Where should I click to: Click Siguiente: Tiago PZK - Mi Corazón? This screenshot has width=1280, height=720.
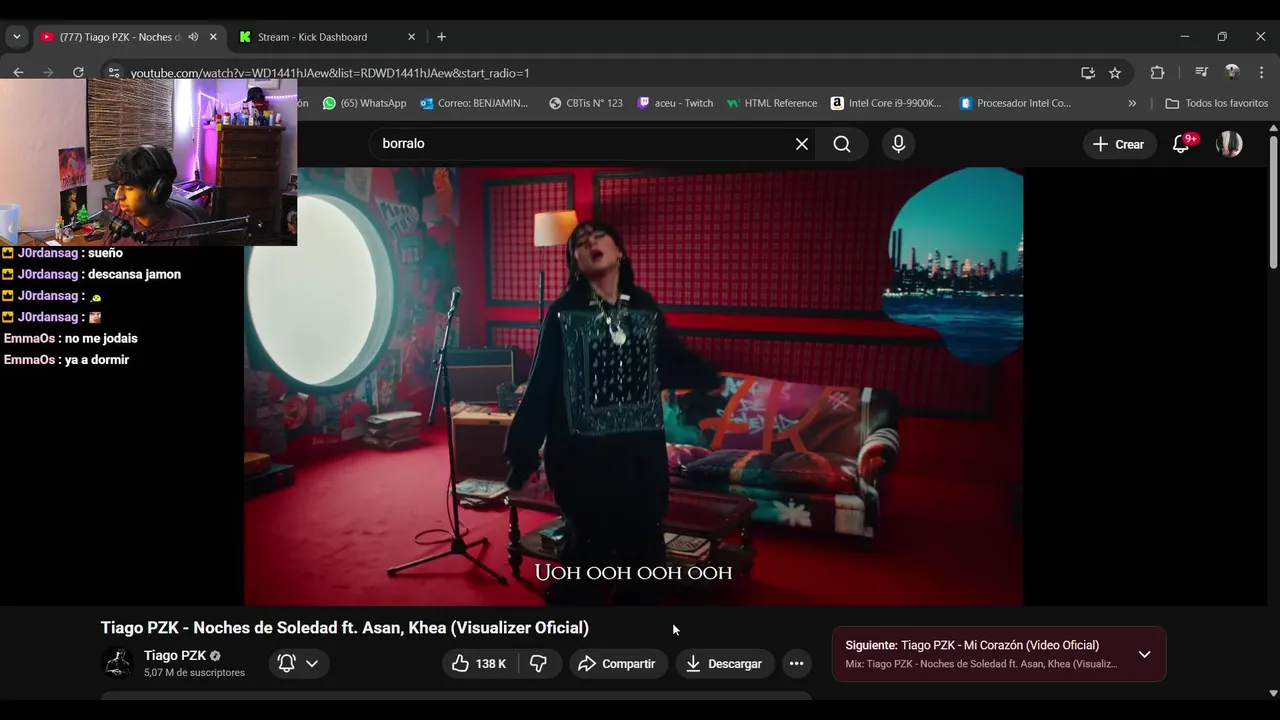(x=972, y=645)
